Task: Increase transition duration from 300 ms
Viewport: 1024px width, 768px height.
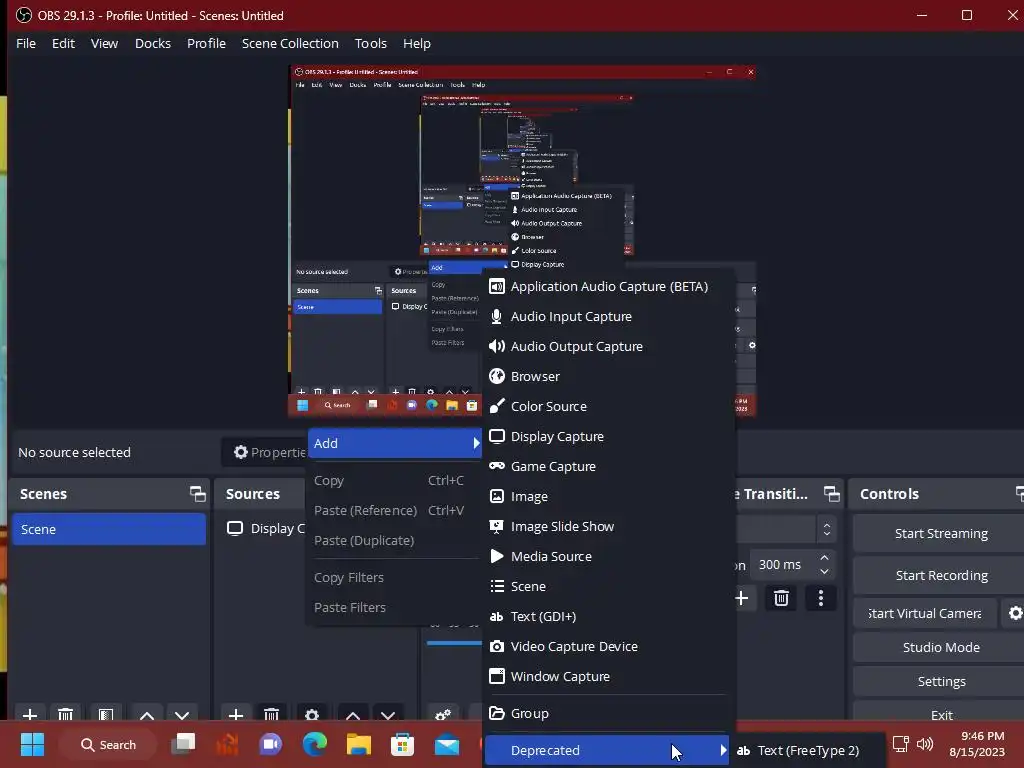Action: 825,558
